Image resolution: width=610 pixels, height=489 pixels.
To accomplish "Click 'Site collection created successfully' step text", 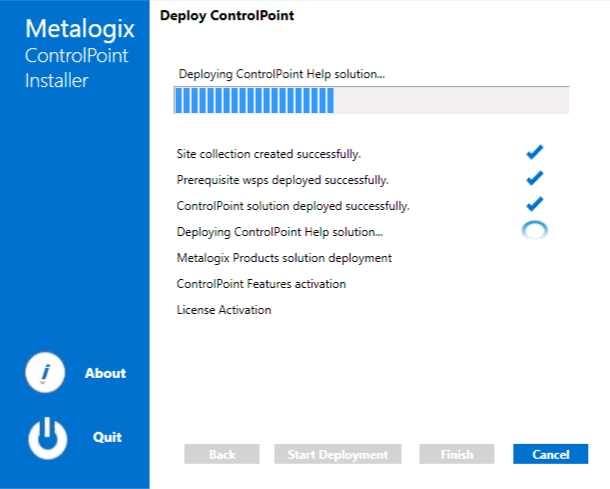I will click(x=268, y=154).
